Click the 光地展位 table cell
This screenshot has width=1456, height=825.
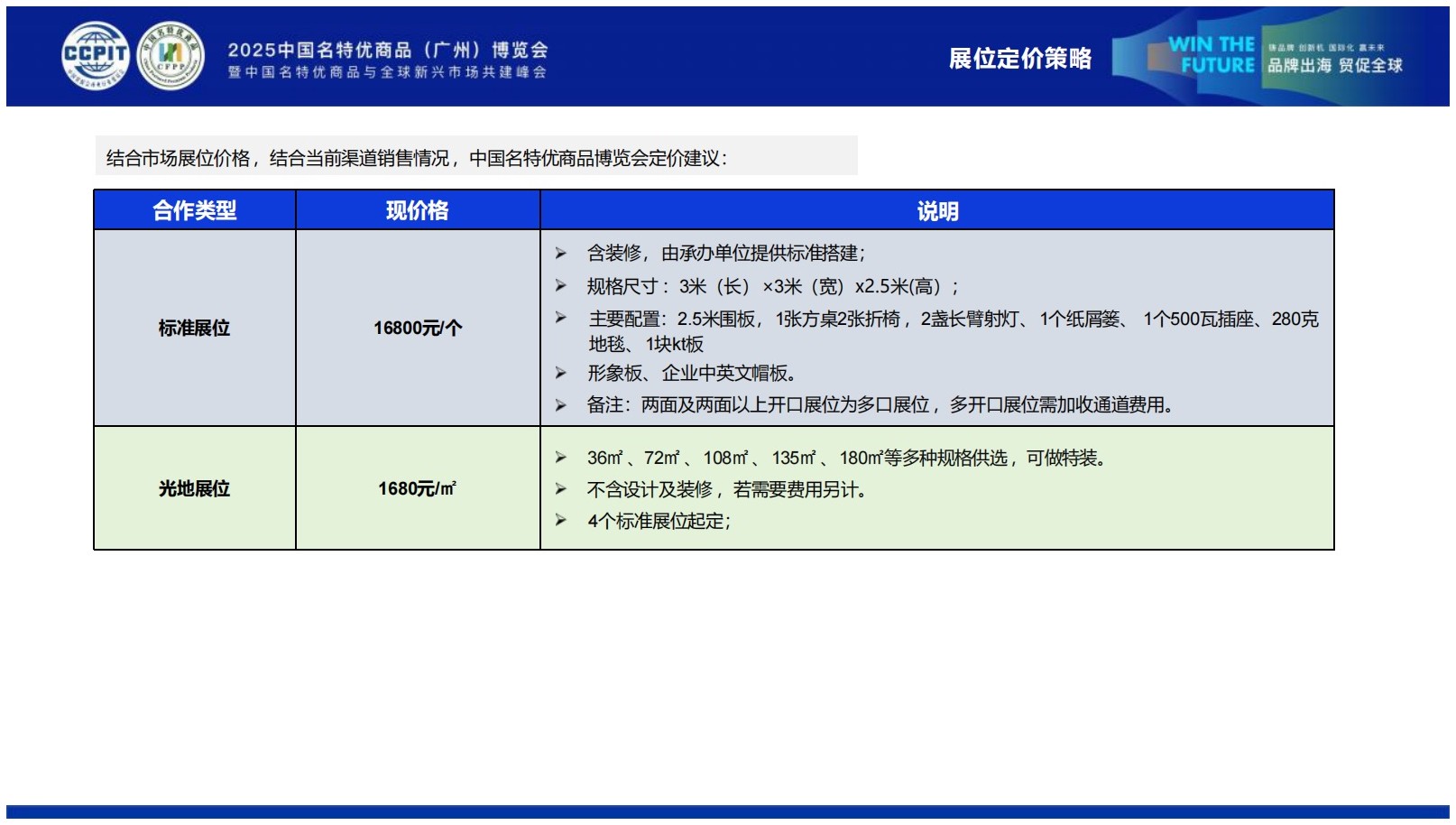click(x=195, y=488)
